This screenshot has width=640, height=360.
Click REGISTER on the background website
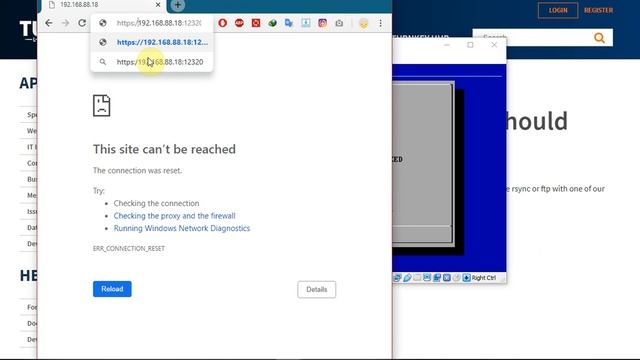[598, 10]
